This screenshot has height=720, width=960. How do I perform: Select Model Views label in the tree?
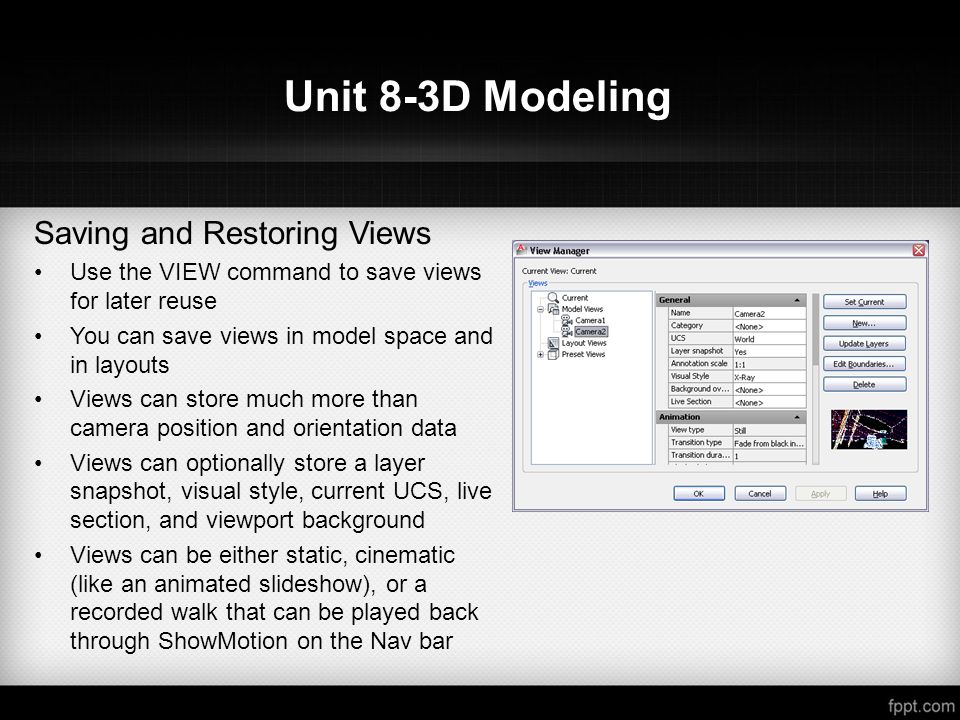point(582,309)
